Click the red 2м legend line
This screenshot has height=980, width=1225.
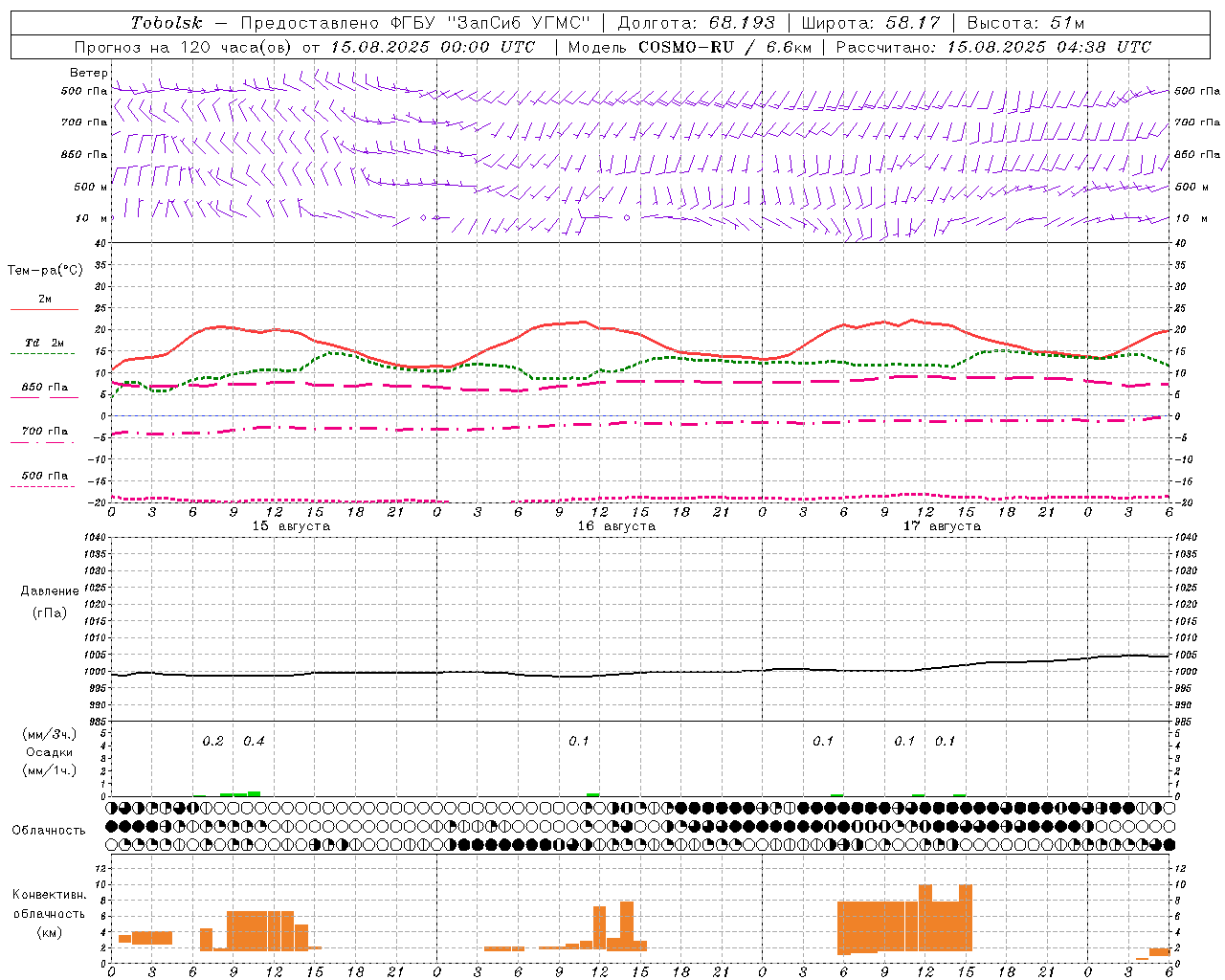pyautogui.click(x=44, y=310)
